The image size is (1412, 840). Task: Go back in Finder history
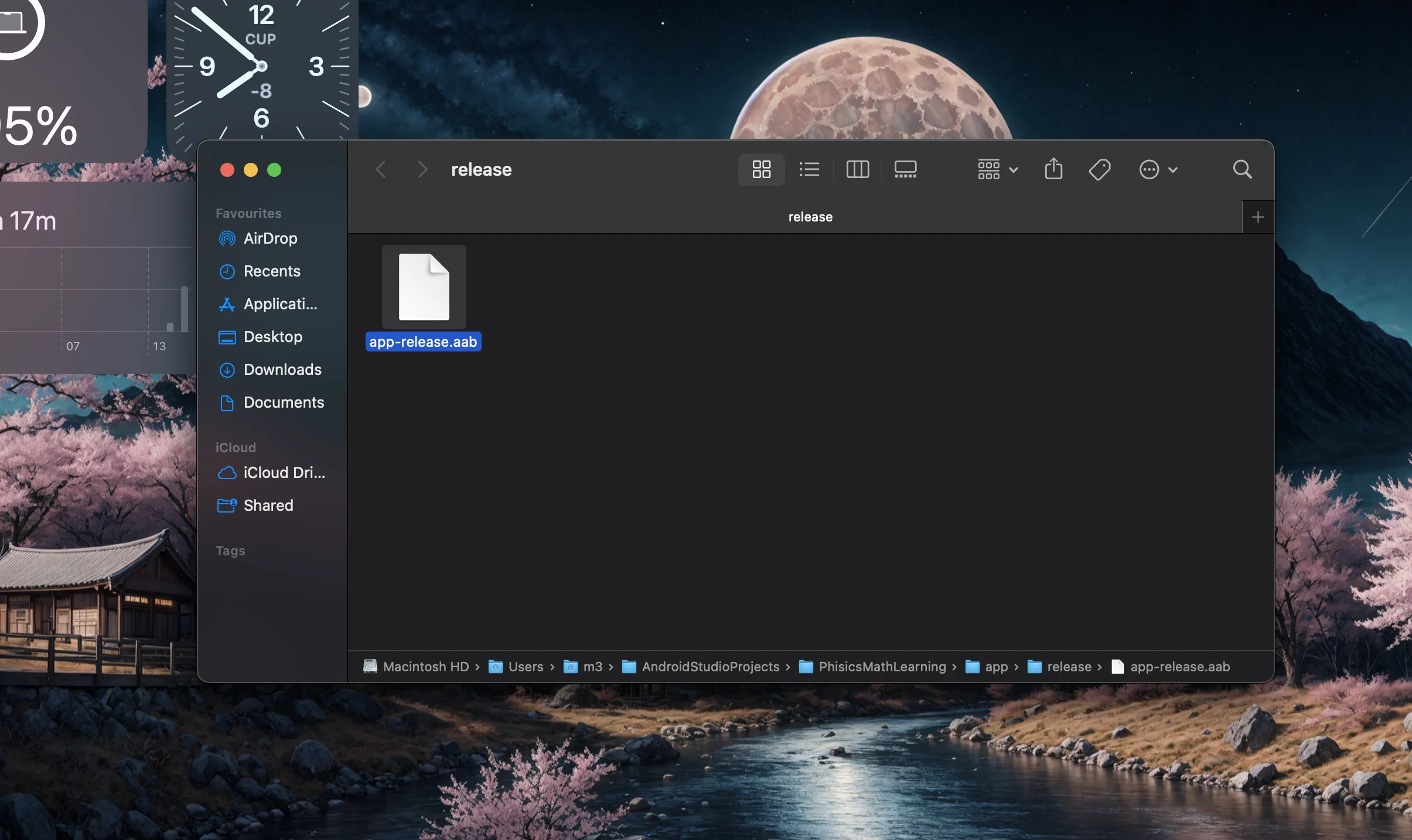point(381,170)
